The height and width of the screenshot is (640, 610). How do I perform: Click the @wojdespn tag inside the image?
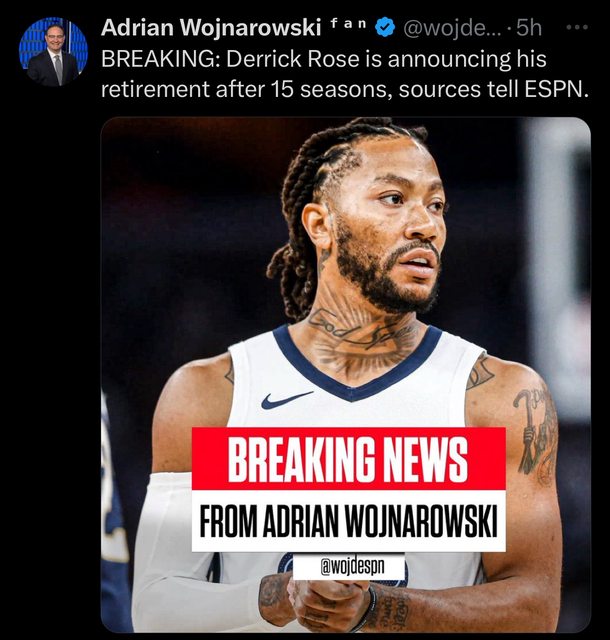point(349,566)
